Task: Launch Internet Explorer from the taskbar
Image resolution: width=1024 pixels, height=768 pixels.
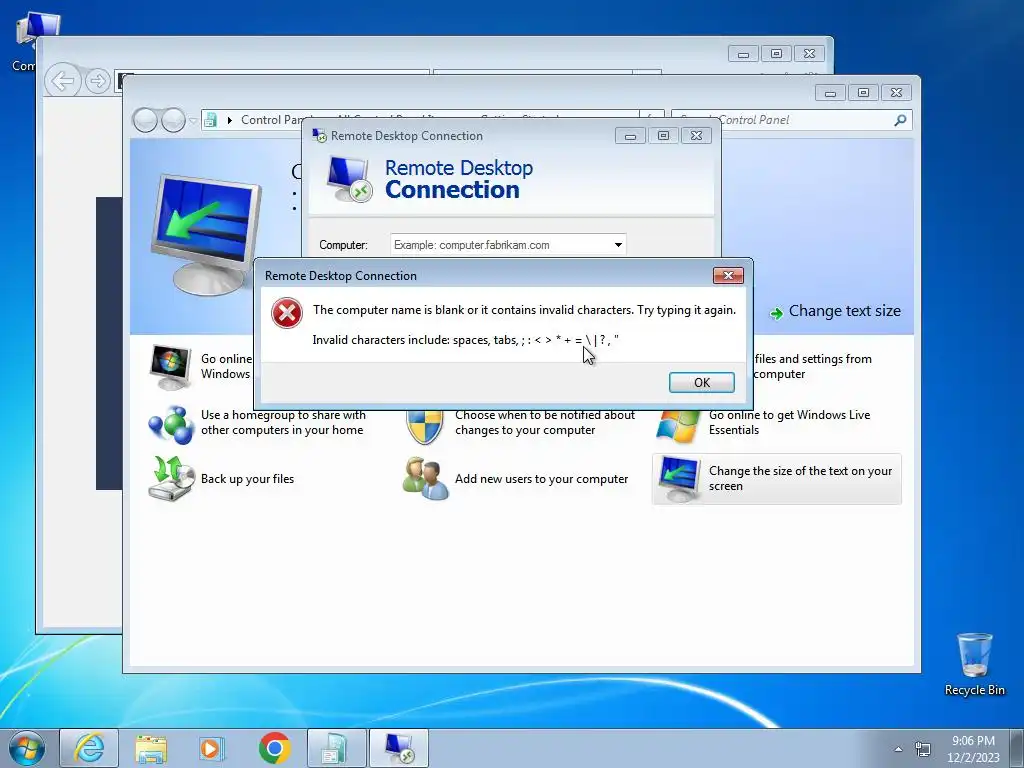Action: [89, 748]
